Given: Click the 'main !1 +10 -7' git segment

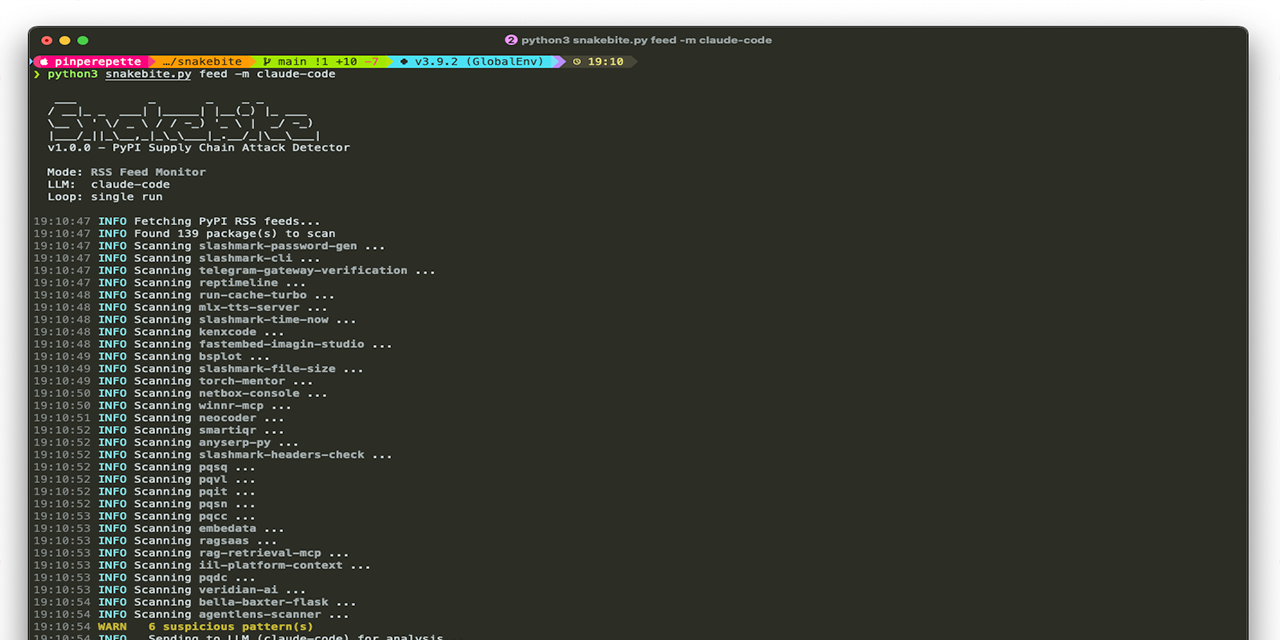Looking at the screenshot, I should [321, 61].
